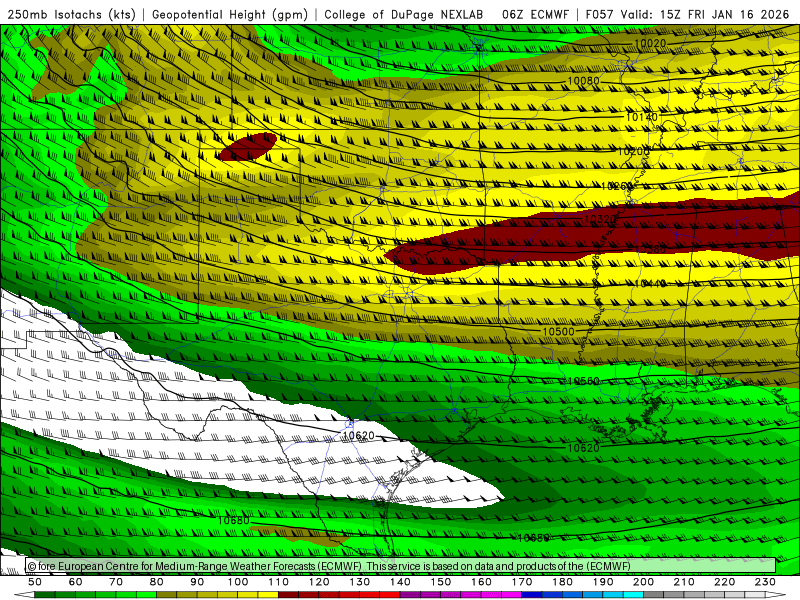Click the ECMWF copyright notice banner
Screen dimensions: 800x600
point(401,566)
